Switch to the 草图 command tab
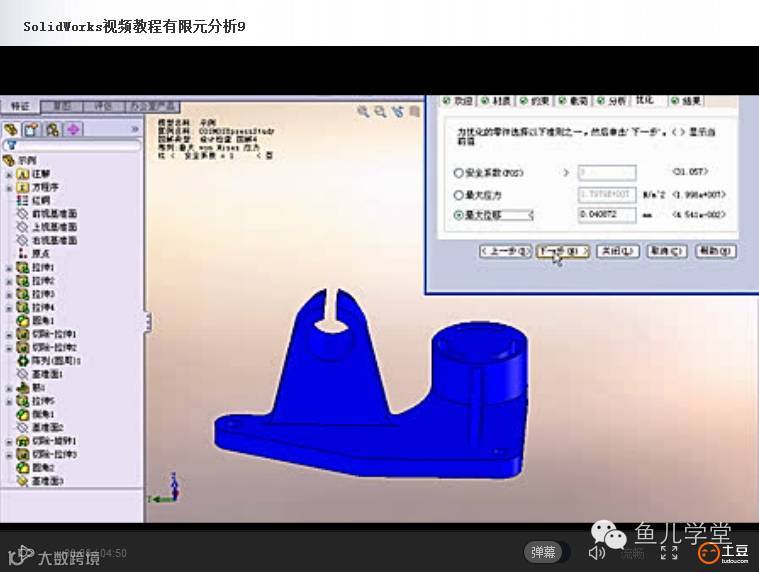The image size is (759, 573). click(62, 106)
